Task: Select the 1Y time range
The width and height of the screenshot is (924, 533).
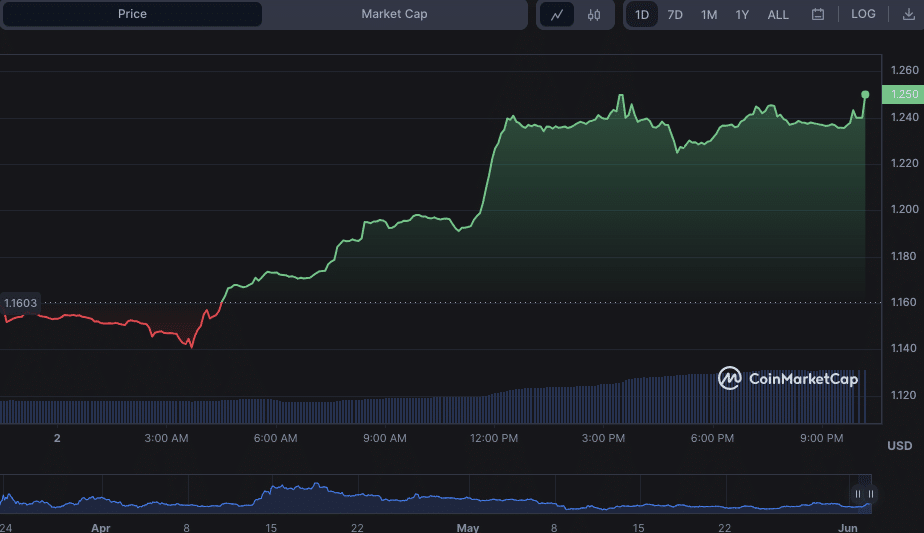Action: pyautogui.click(x=742, y=15)
